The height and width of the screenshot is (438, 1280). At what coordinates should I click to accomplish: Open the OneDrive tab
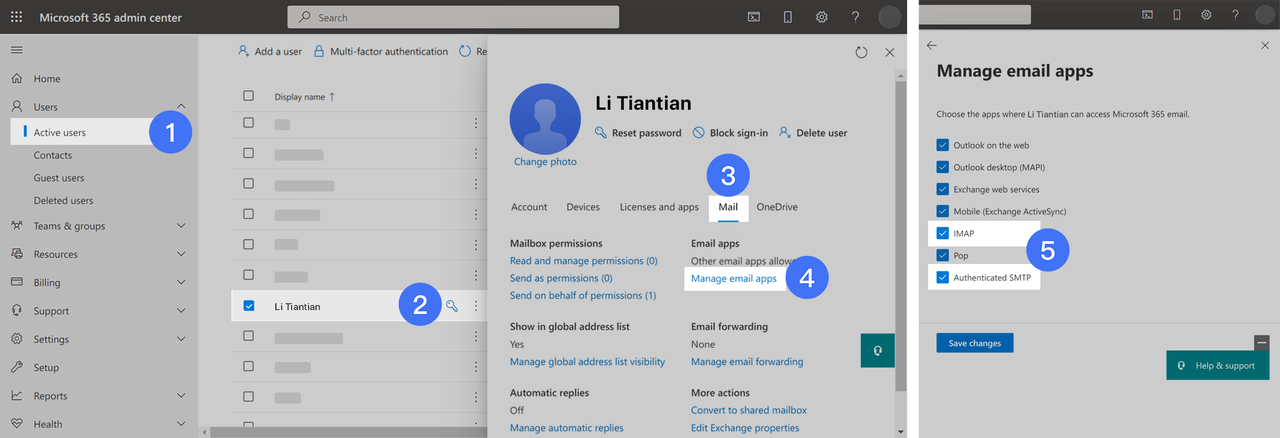777,207
